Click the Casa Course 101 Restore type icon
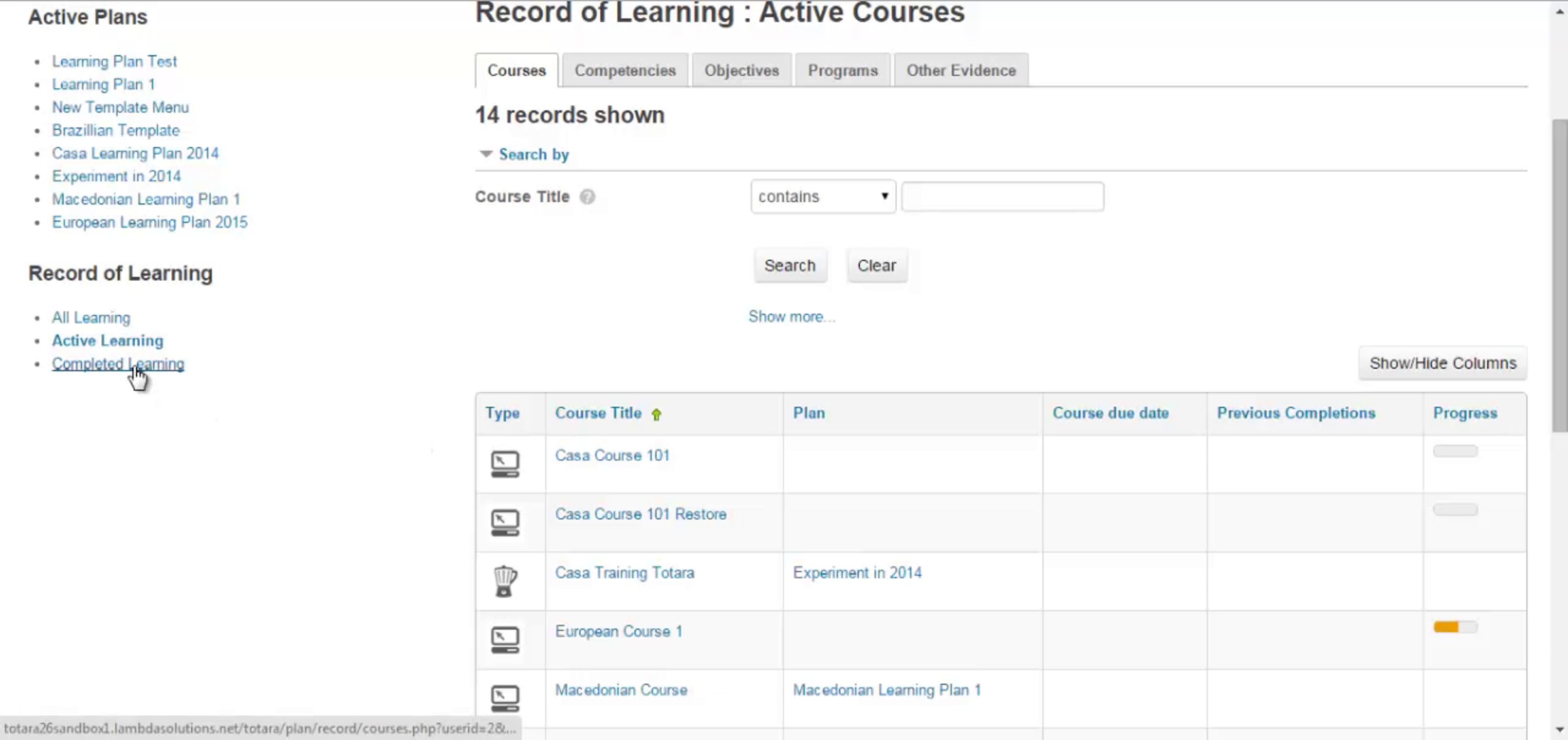Screen dimensions: 1568x740 (x=504, y=523)
